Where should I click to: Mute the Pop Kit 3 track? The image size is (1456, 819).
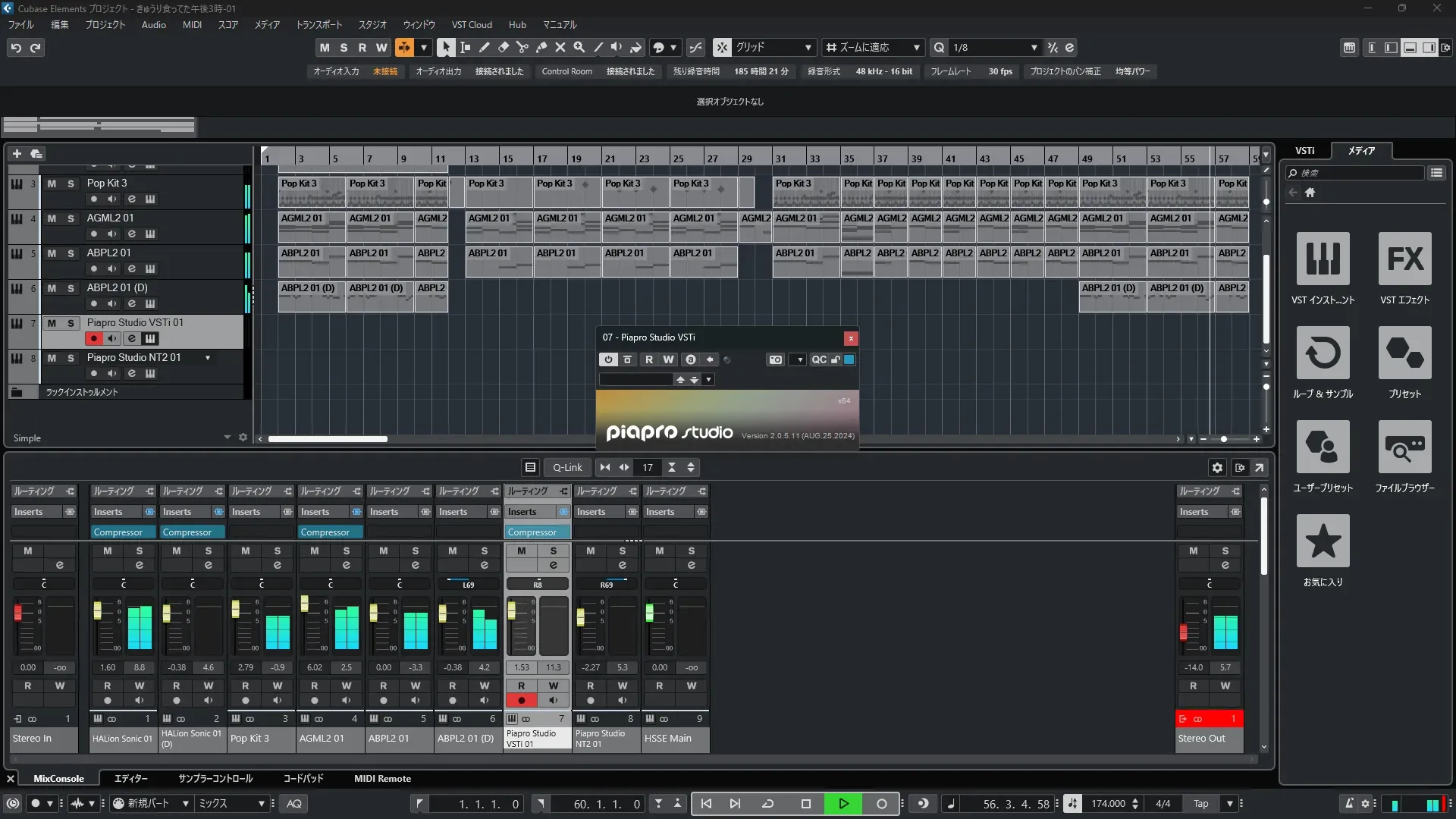pos(52,184)
